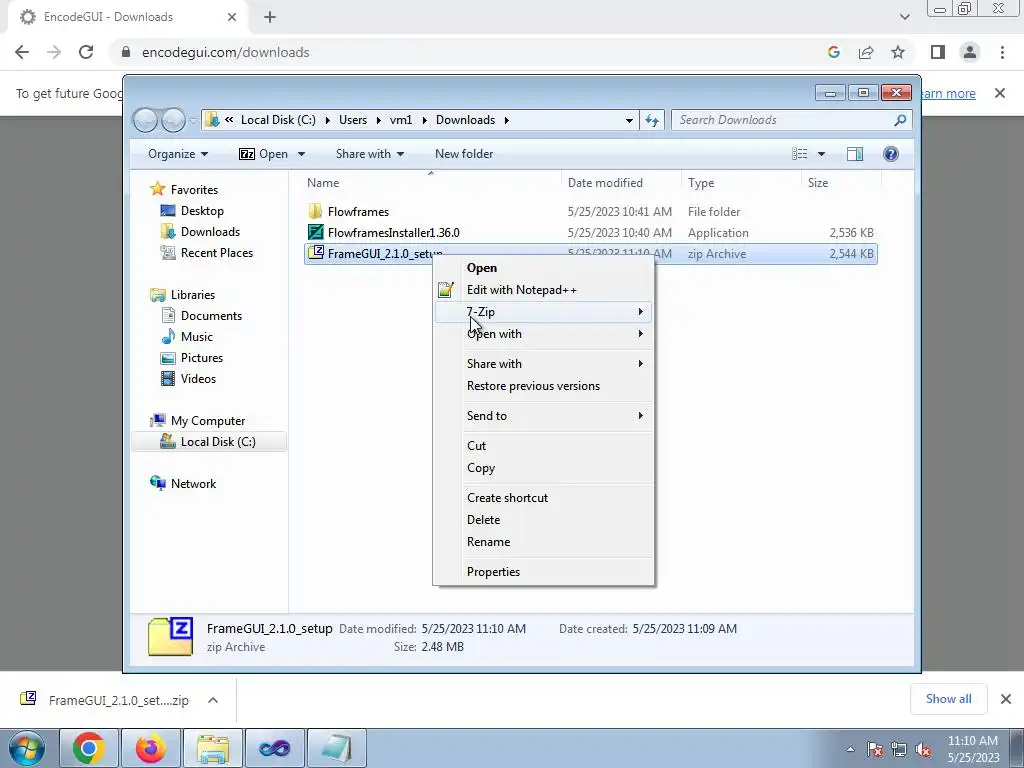The image size is (1024, 768).
Task: Select the FlowframesInstaller1.36.0 application file
Action: [x=393, y=233]
